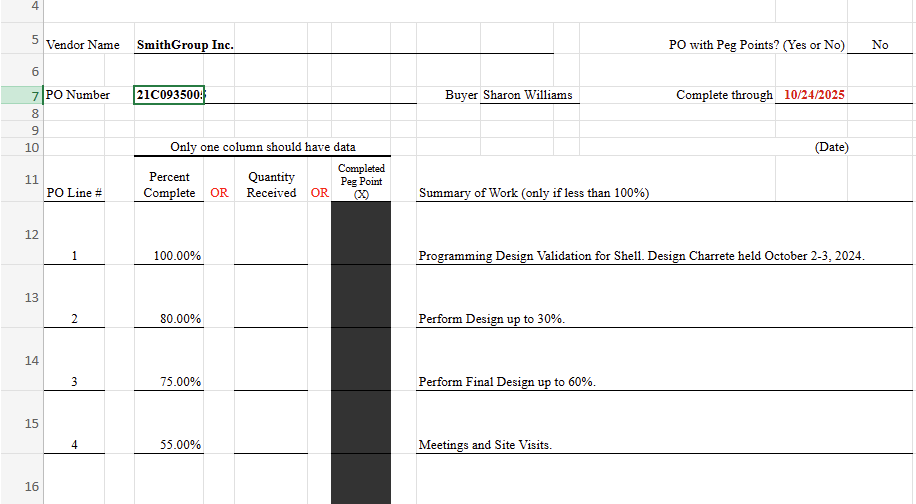Viewport: 916px width, 504px height.
Task: Click the Quantity Received cell for PO line 1
Action: click(x=271, y=256)
